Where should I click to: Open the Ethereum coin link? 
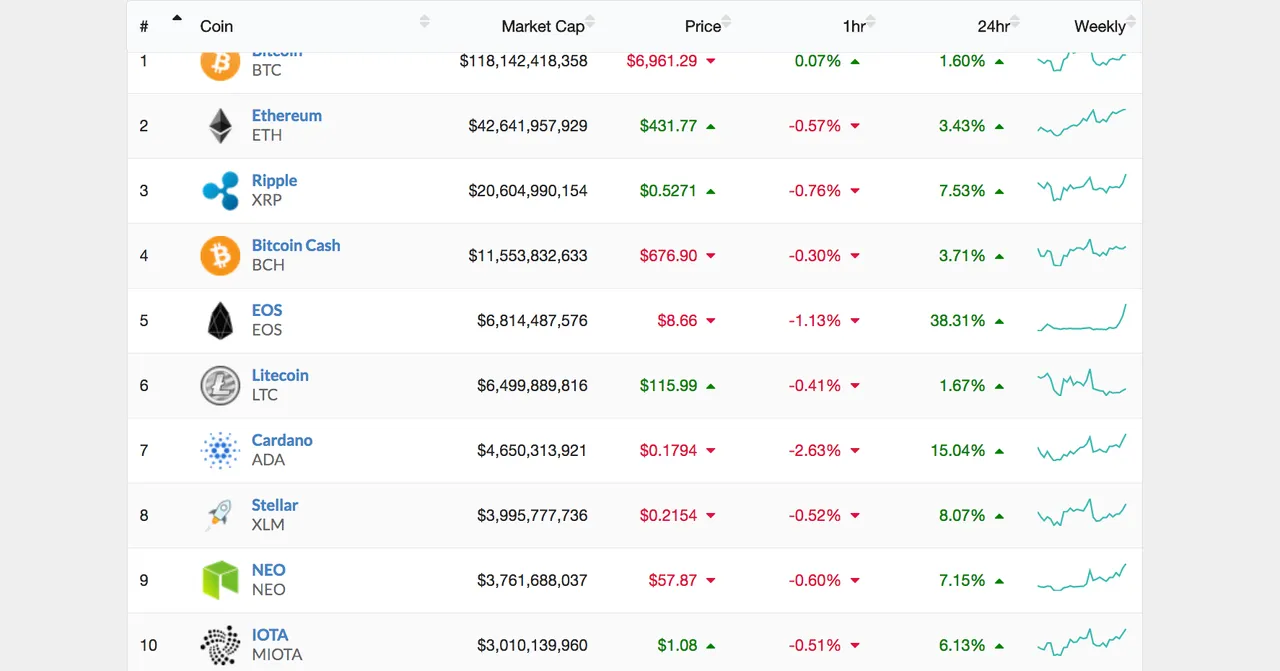coord(287,116)
